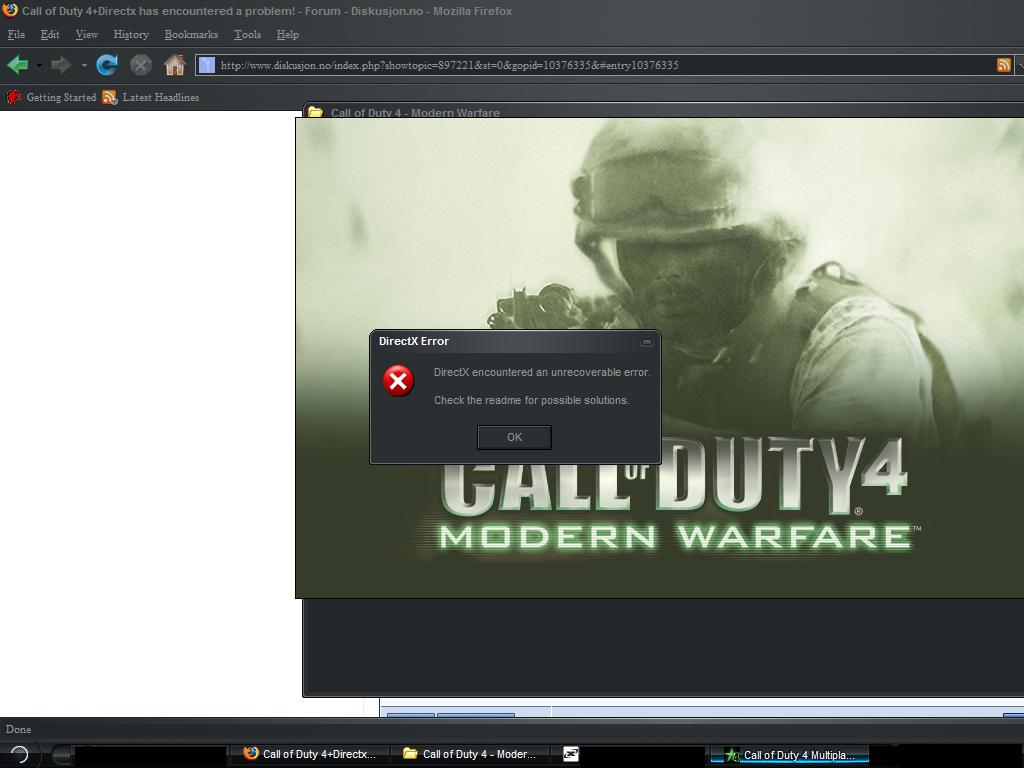
Task: Open the Forward history dropdown arrow
Action: [84, 65]
